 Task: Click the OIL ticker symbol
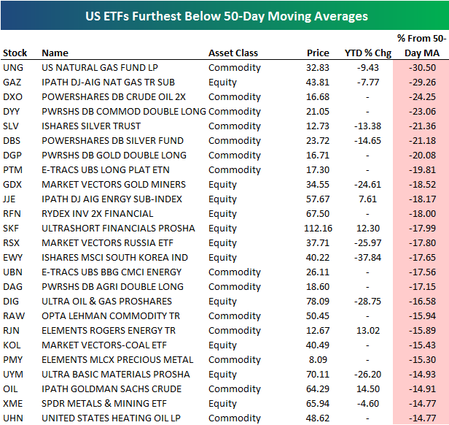[10, 389]
